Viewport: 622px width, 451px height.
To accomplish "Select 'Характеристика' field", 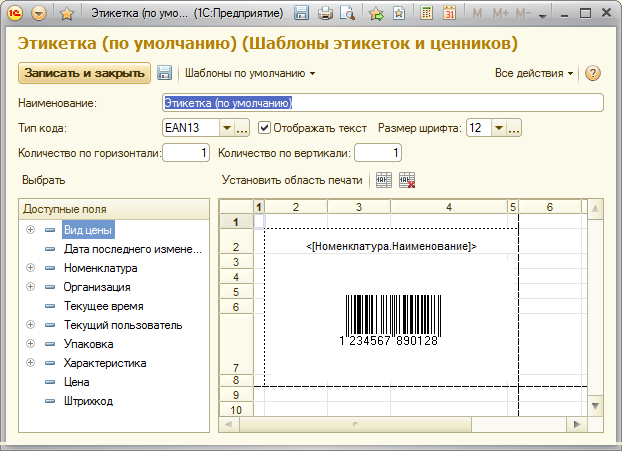I will point(105,363).
